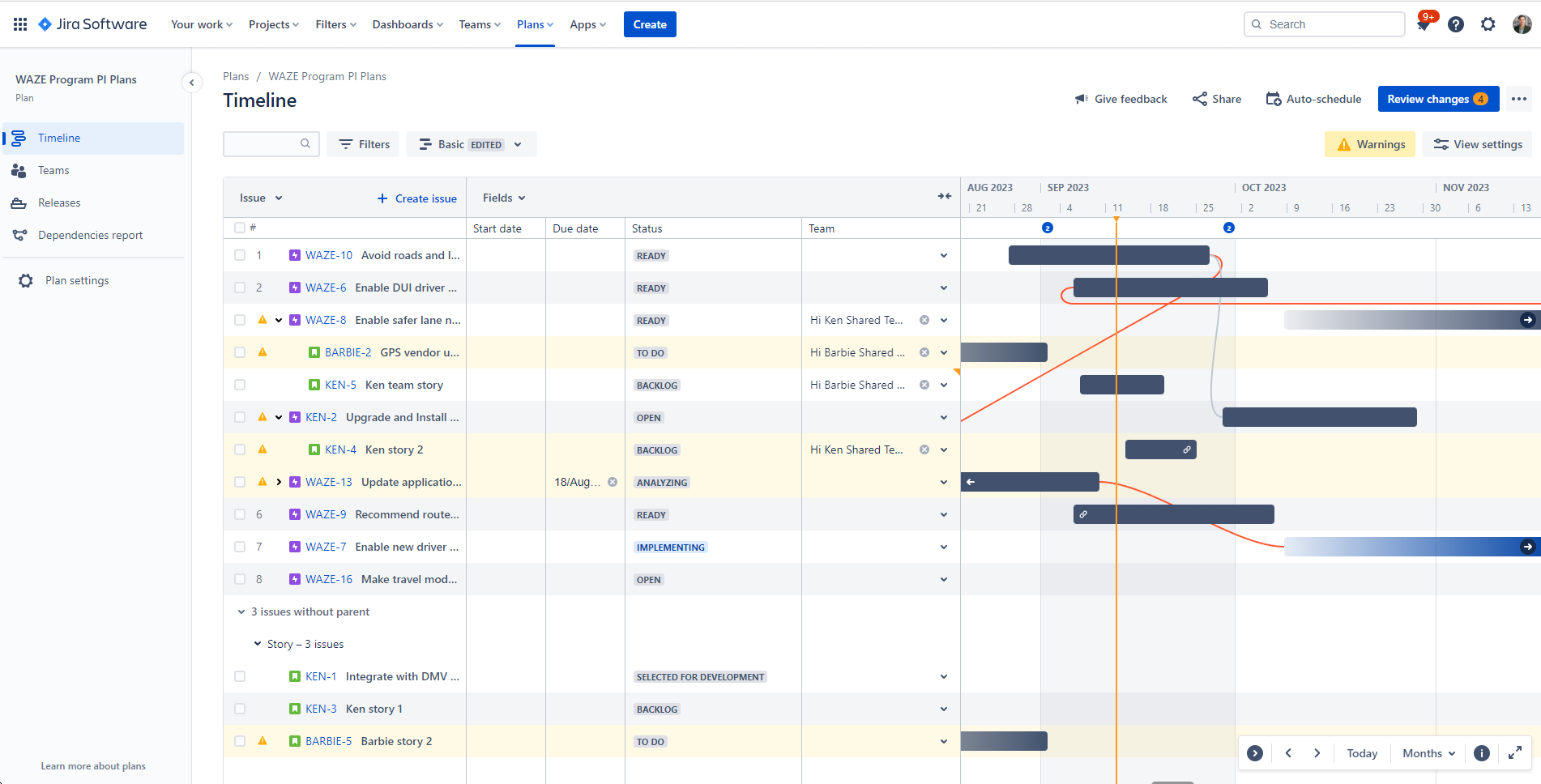The image size is (1541, 784).
Task: Open the Your work menu
Action: (x=202, y=24)
